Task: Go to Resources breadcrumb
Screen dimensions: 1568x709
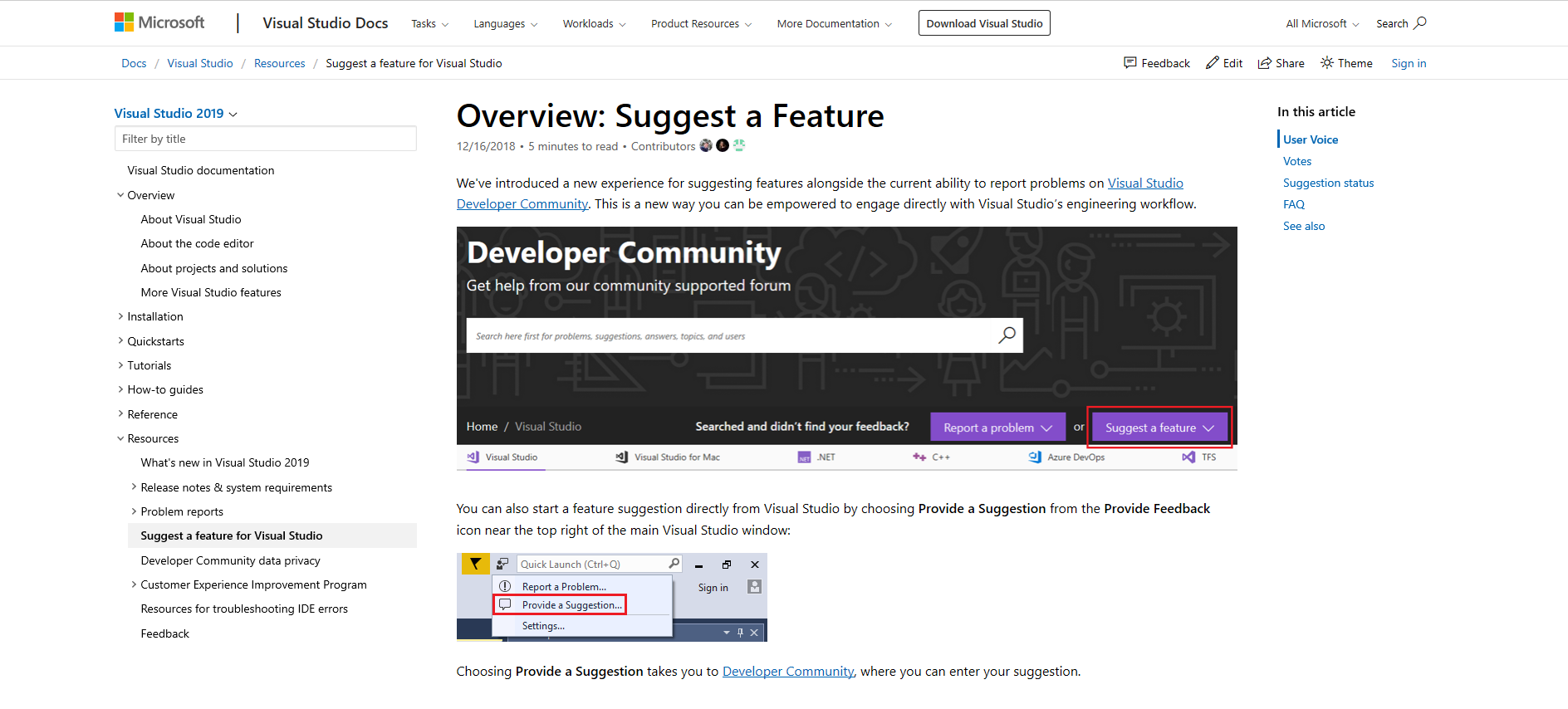Action: click(x=279, y=63)
